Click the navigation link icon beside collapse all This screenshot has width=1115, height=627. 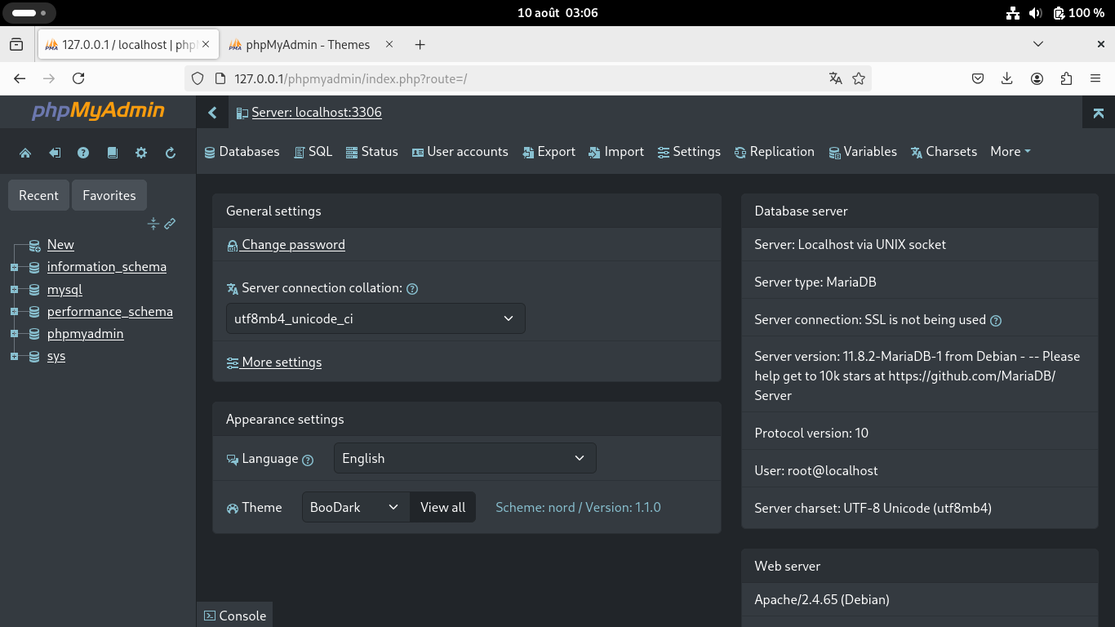coord(169,223)
